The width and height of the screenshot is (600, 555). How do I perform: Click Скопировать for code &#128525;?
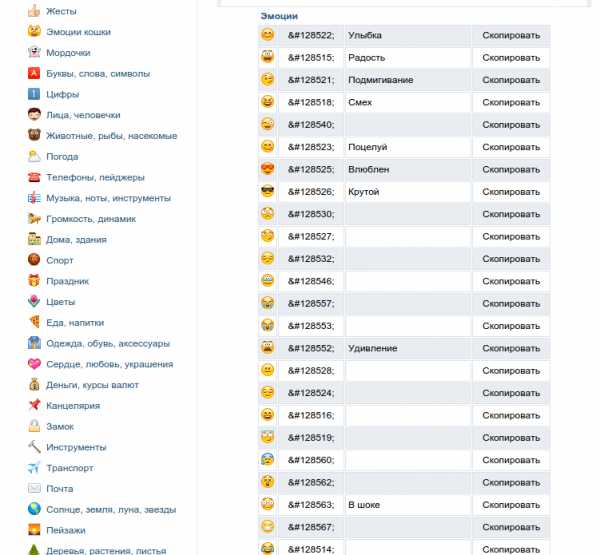pyautogui.click(x=511, y=169)
